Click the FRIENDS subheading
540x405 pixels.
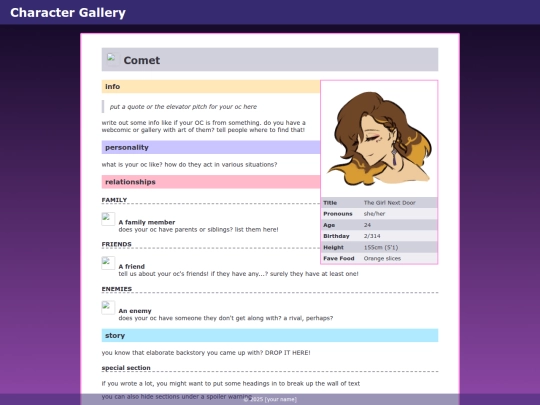(116, 244)
